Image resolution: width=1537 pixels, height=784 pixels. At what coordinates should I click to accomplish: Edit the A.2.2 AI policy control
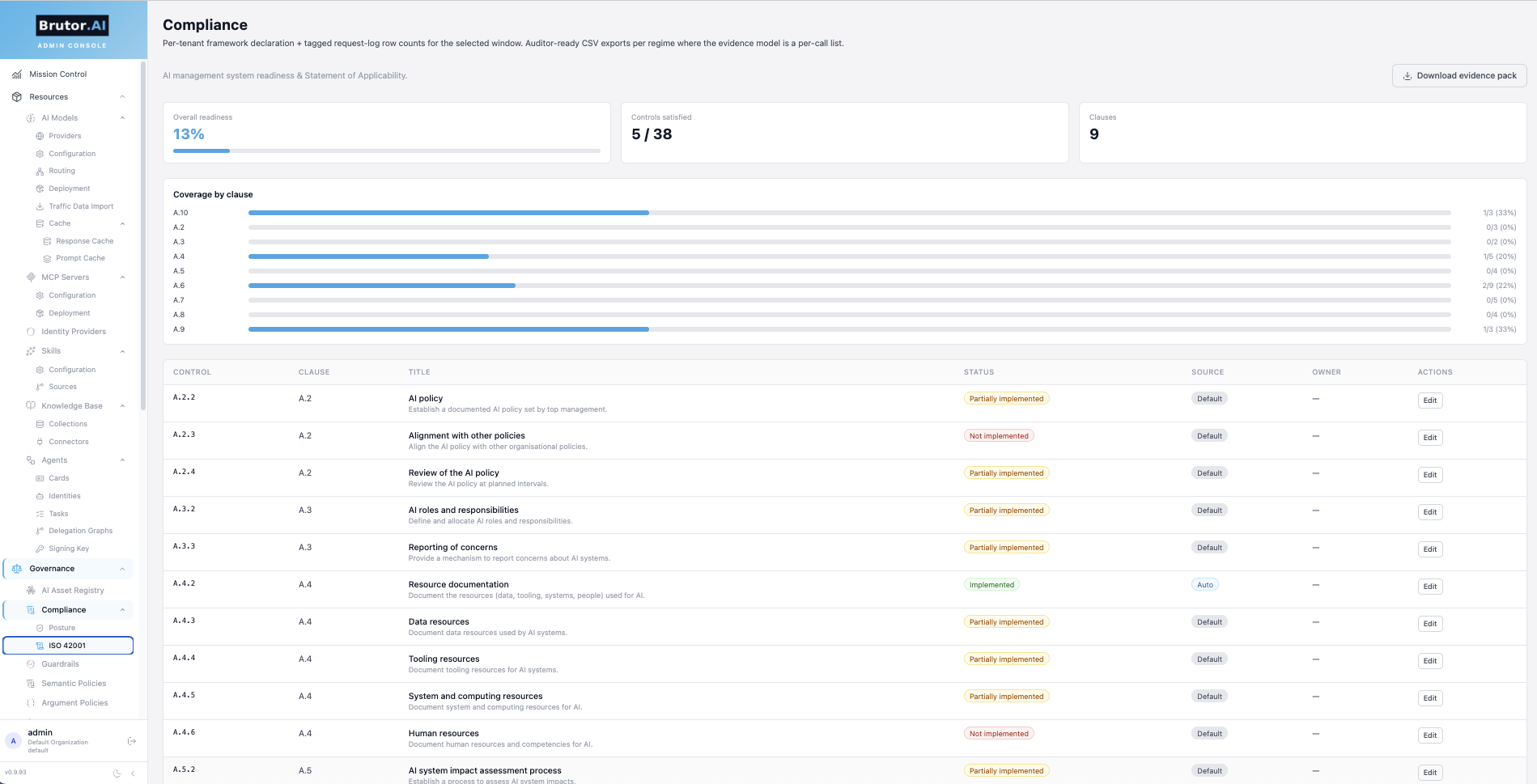(1430, 400)
